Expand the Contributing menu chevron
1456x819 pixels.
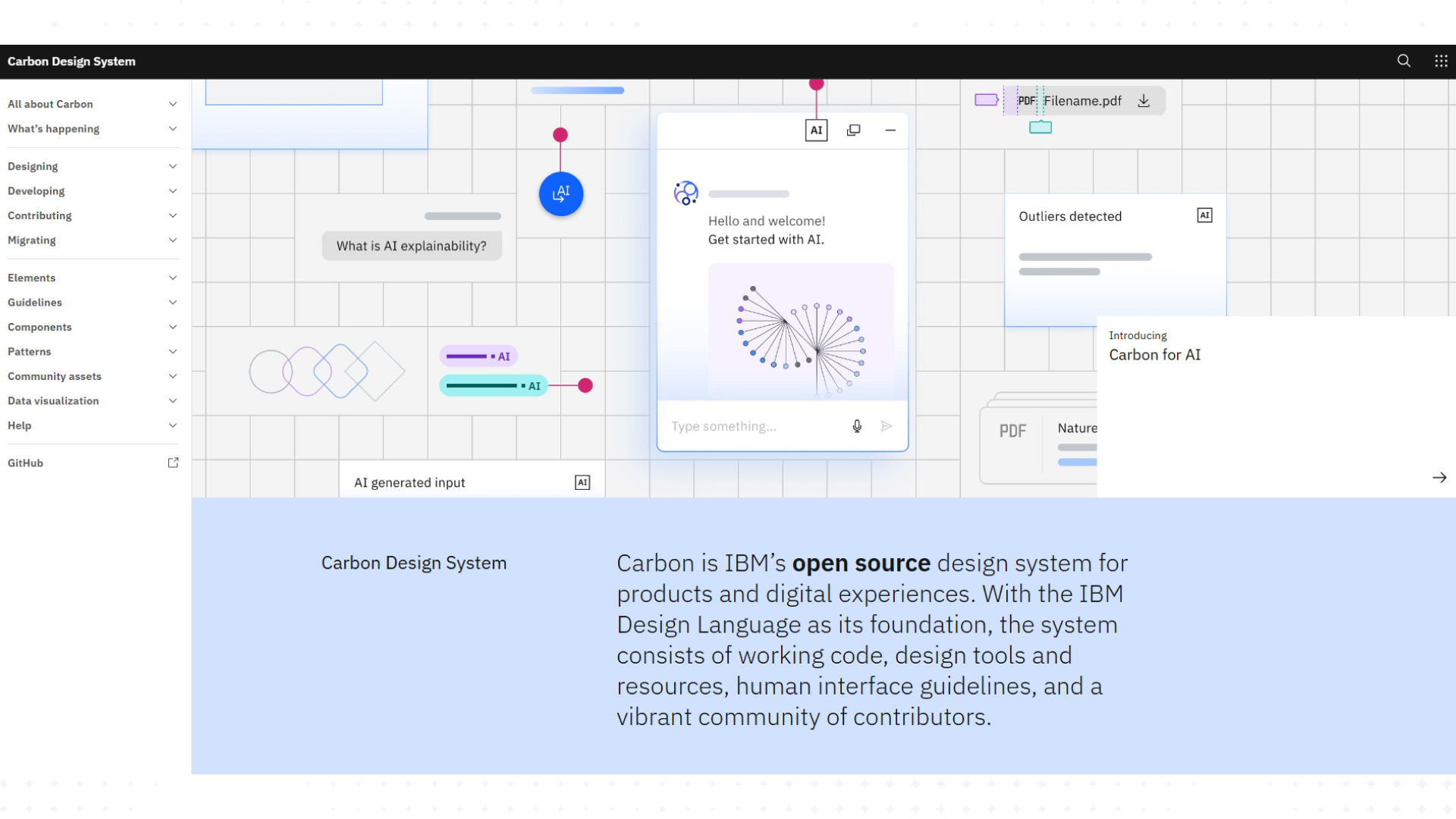pyautogui.click(x=173, y=215)
